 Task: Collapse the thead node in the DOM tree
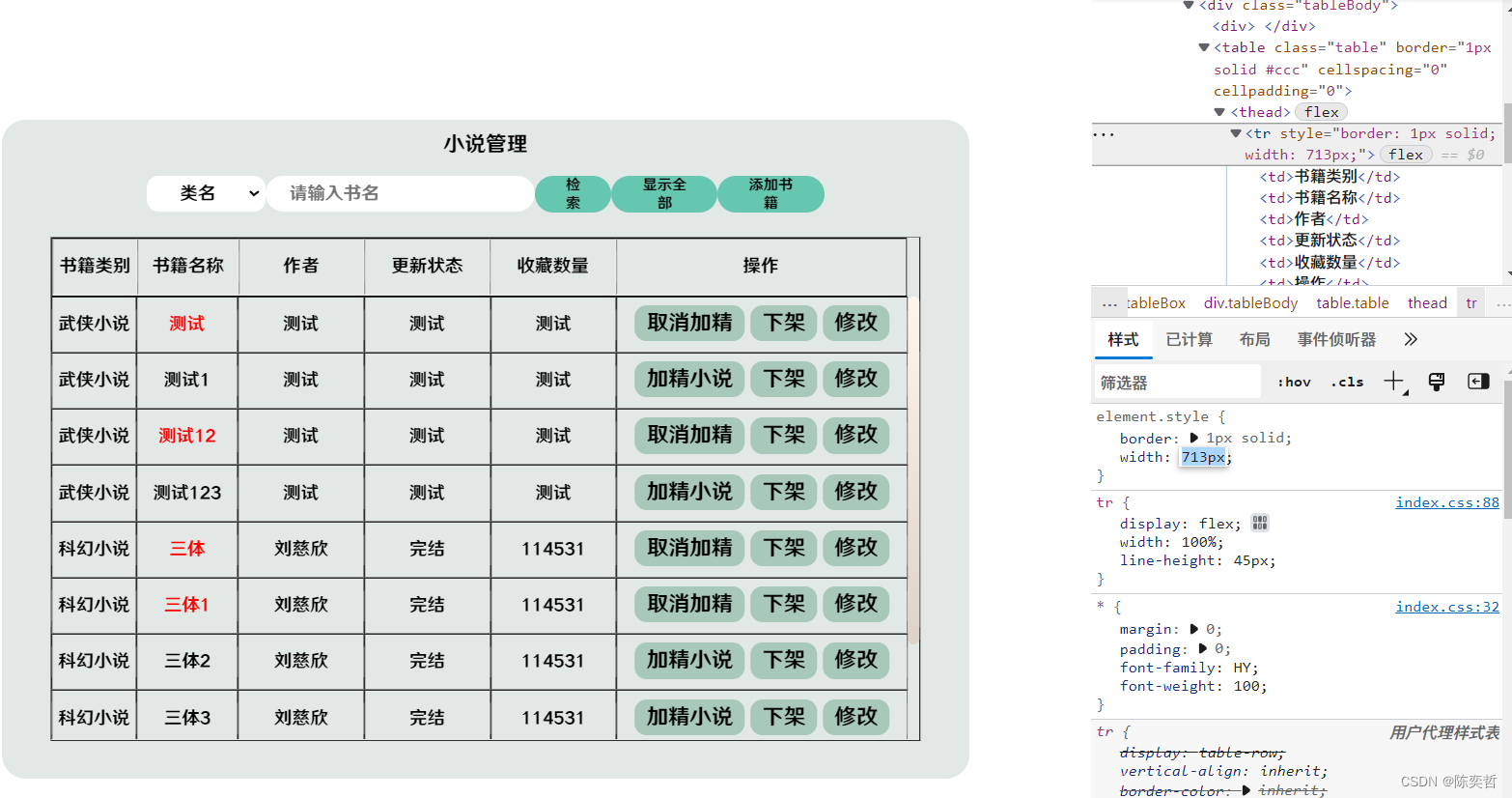tap(1219, 112)
